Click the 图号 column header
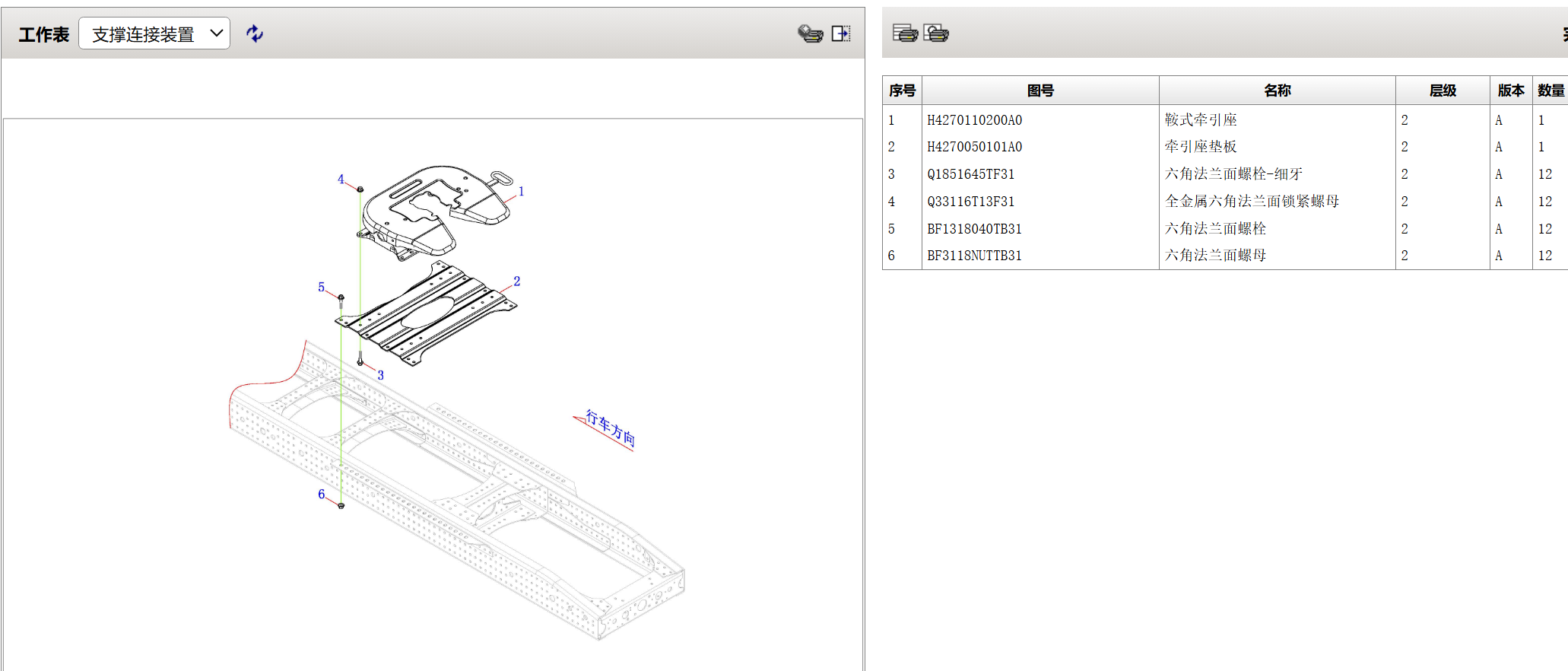The height and width of the screenshot is (671, 1568). (x=1040, y=91)
